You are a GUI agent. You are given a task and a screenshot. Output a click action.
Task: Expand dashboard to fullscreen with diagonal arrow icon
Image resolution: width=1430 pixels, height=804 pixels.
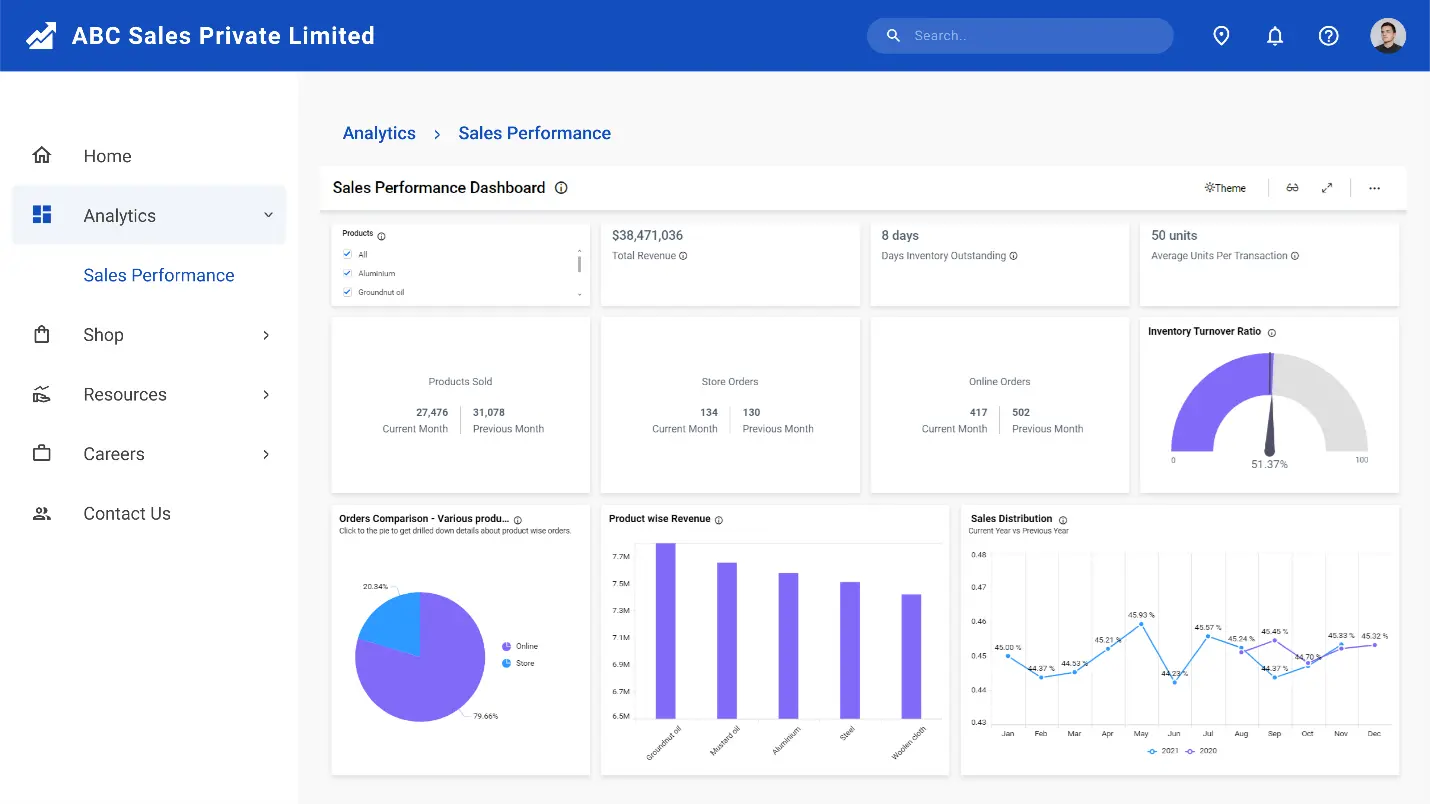pyautogui.click(x=1327, y=187)
